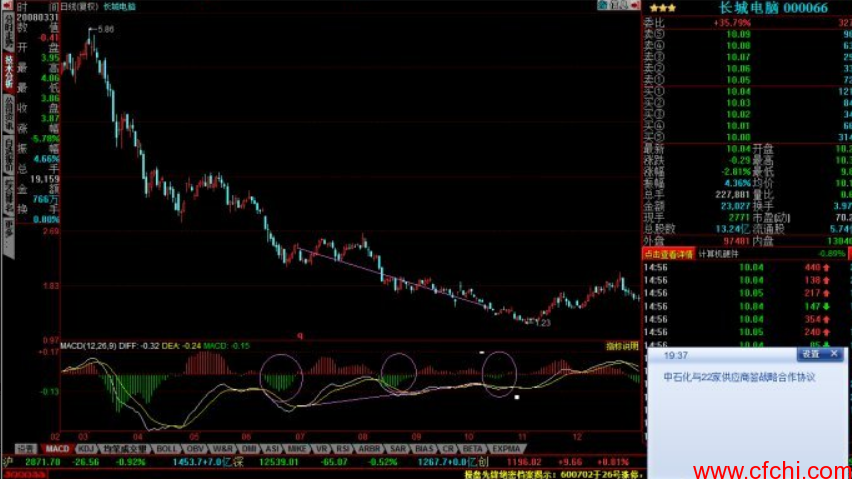This screenshot has width=852, height=479.
Task: Switch to the BIAS indicator tab
Action: coord(424,449)
